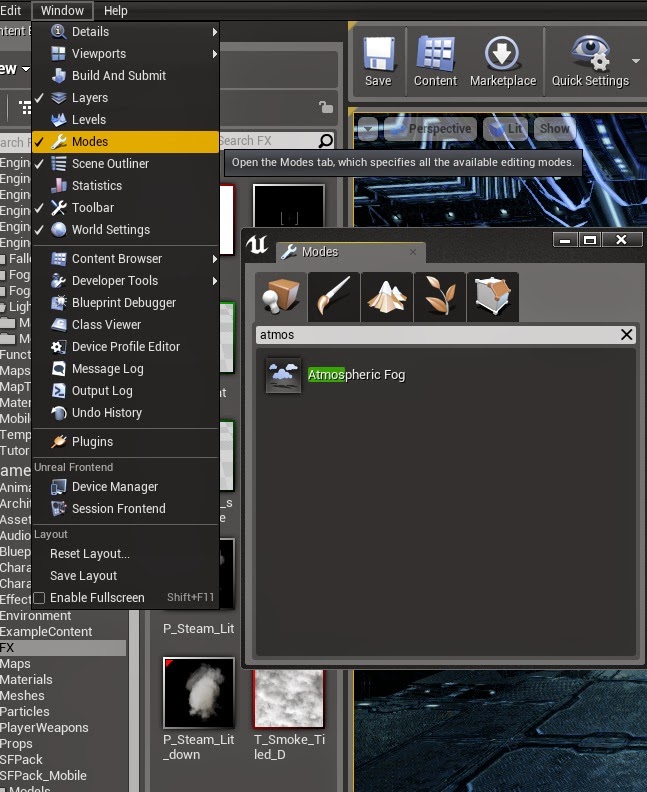Open Statistics from the Window menu
The width and height of the screenshot is (647, 792).
(125, 186)
